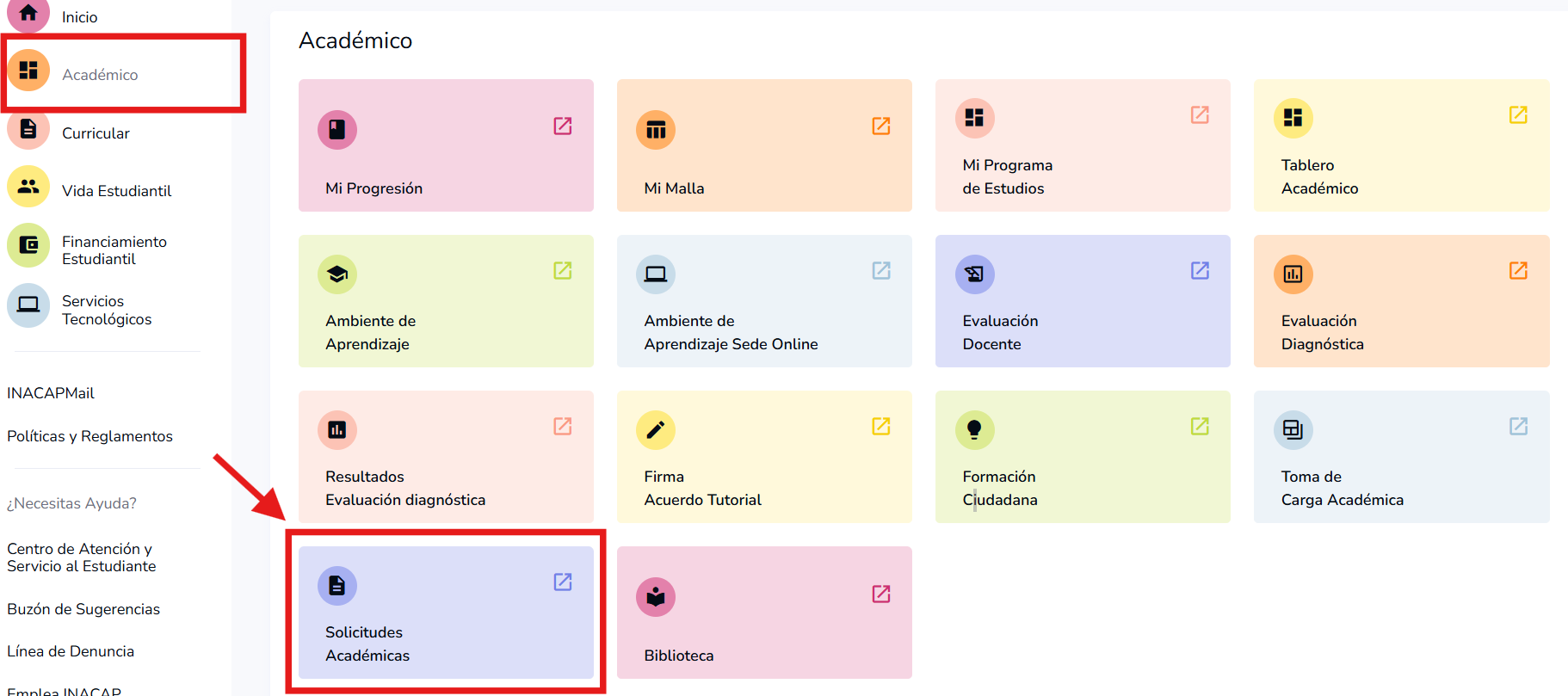
Task: Open Evaluación Diagnóstica external link arrow
Action: pos(1518,270)
